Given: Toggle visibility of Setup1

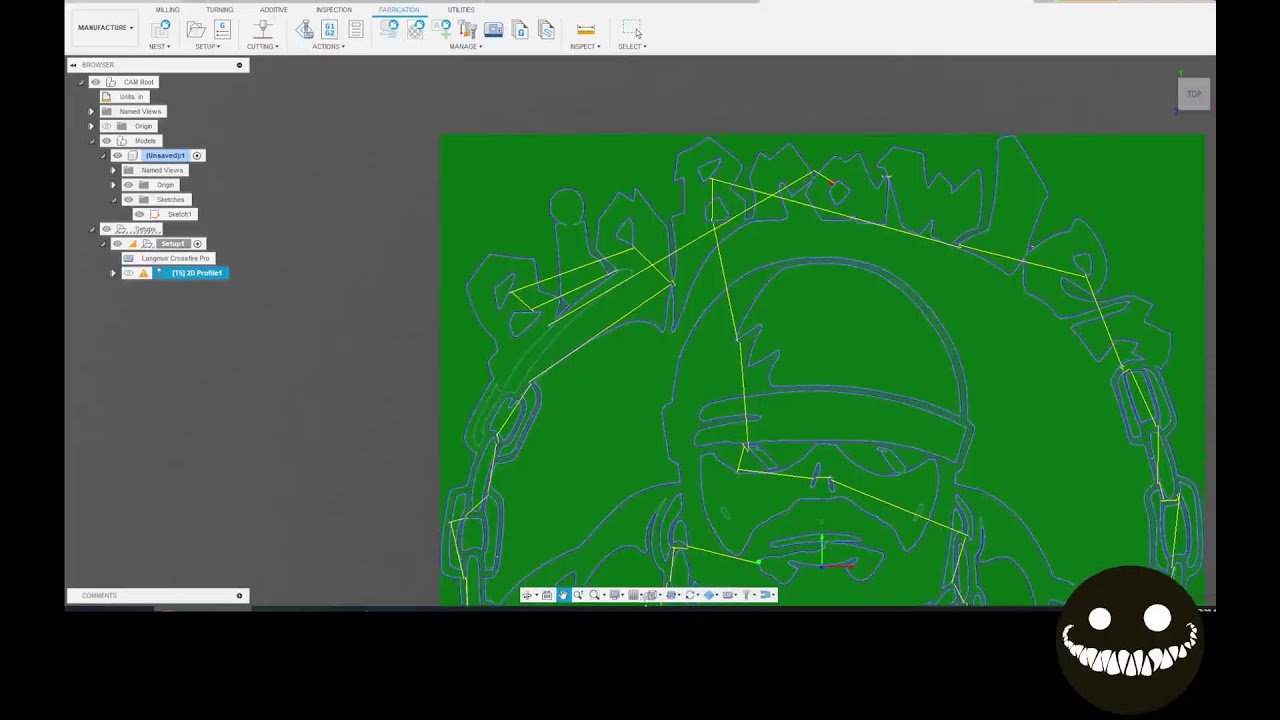Looking at the screenshot, I should pos(117,244).
